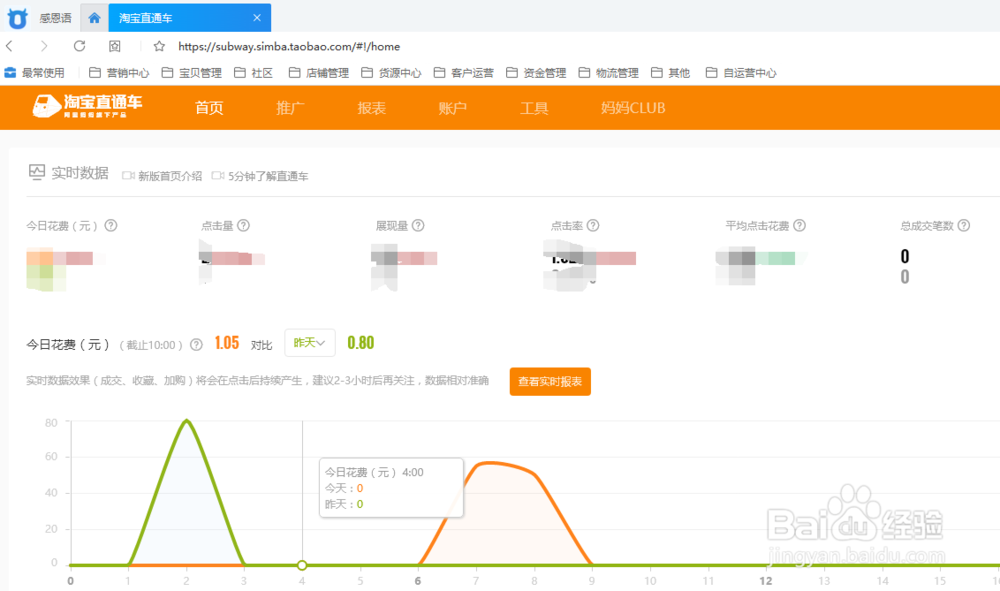Open 客户运营 bookmark folder
1000x591 pixels.
pyautogui.click(x=464, y=73)
